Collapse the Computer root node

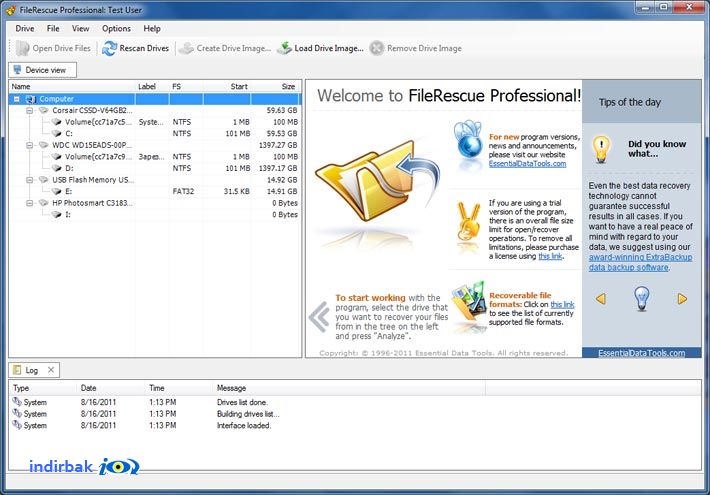17,99
